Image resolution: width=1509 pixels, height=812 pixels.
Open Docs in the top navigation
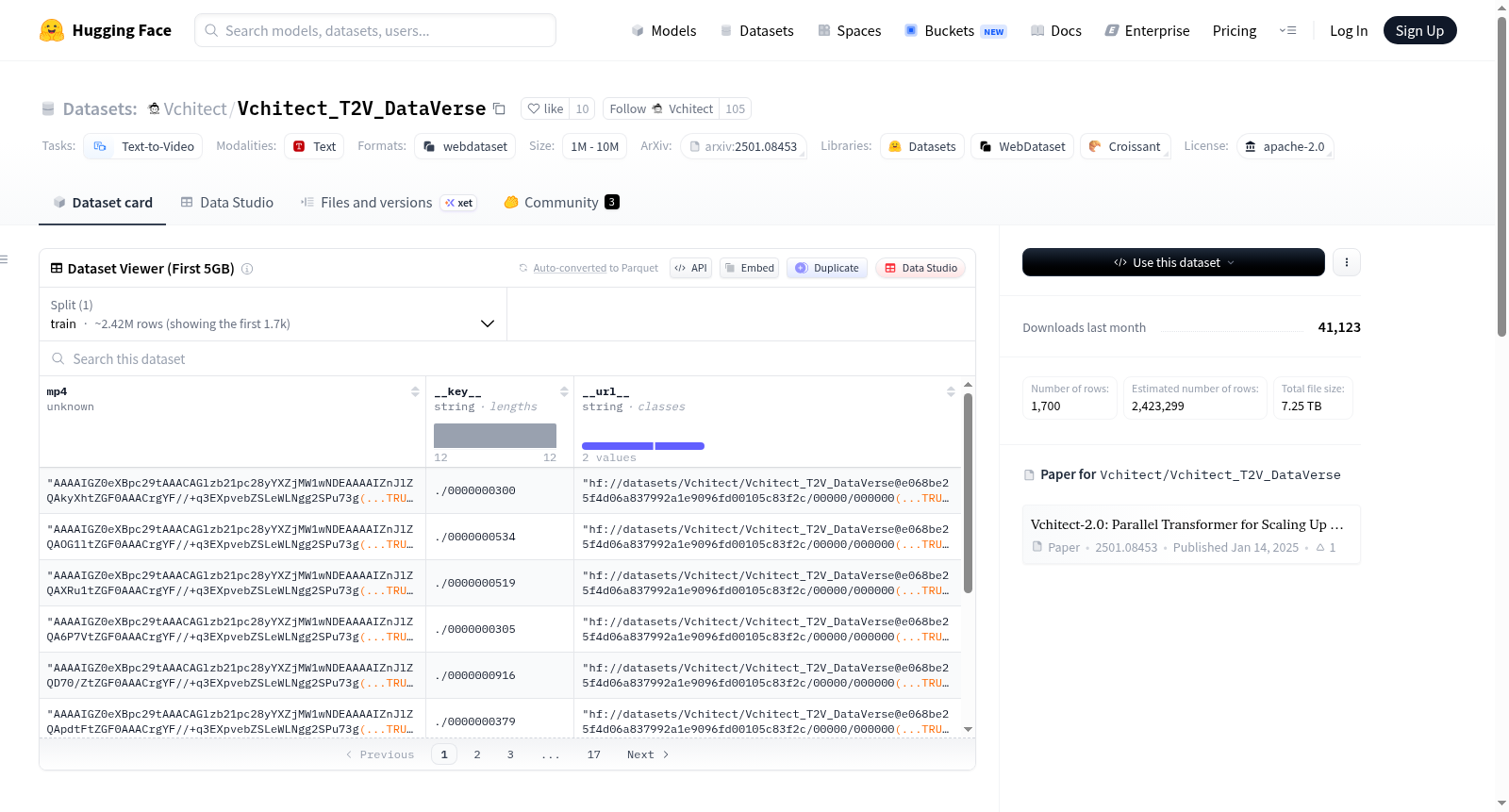click(x=1055, y=31)
